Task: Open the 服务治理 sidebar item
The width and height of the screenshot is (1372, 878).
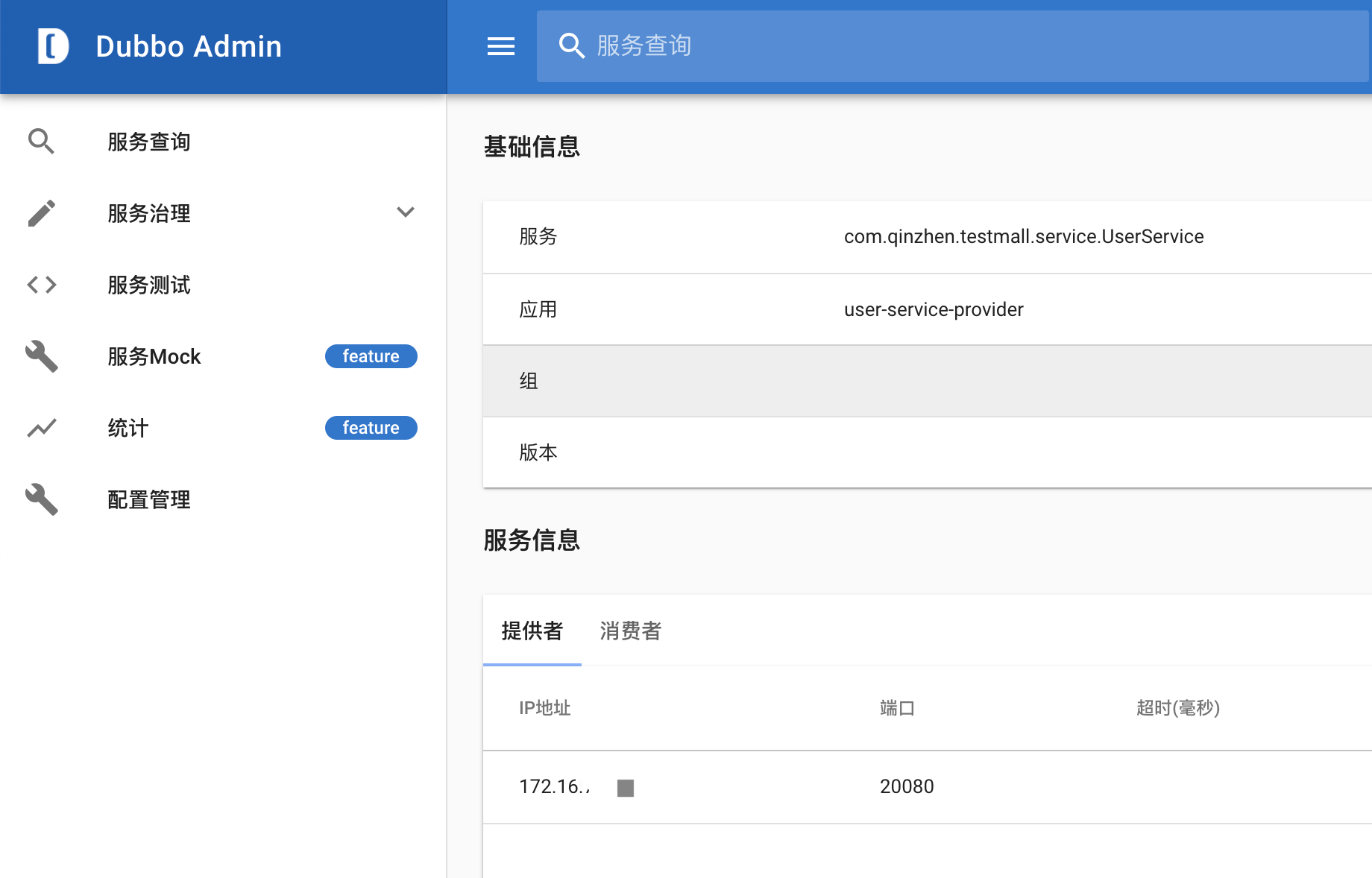Action: tap(149, 213)
